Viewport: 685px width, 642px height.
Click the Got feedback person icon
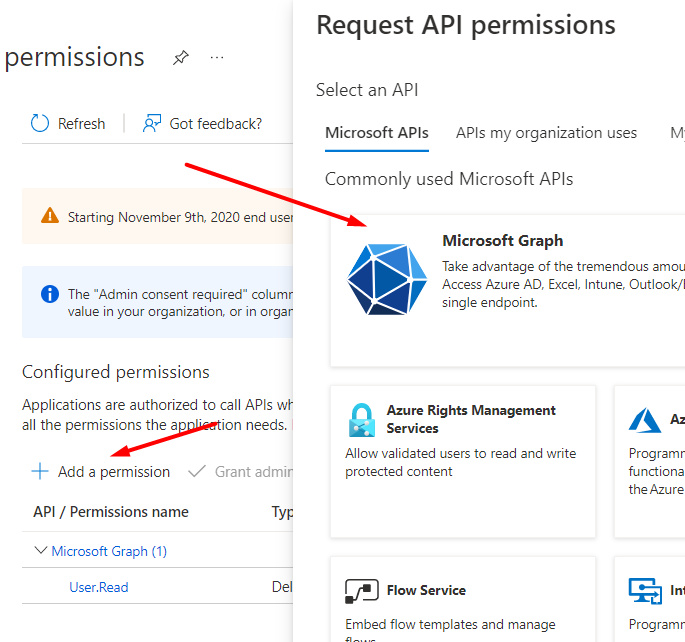point(152,124)
